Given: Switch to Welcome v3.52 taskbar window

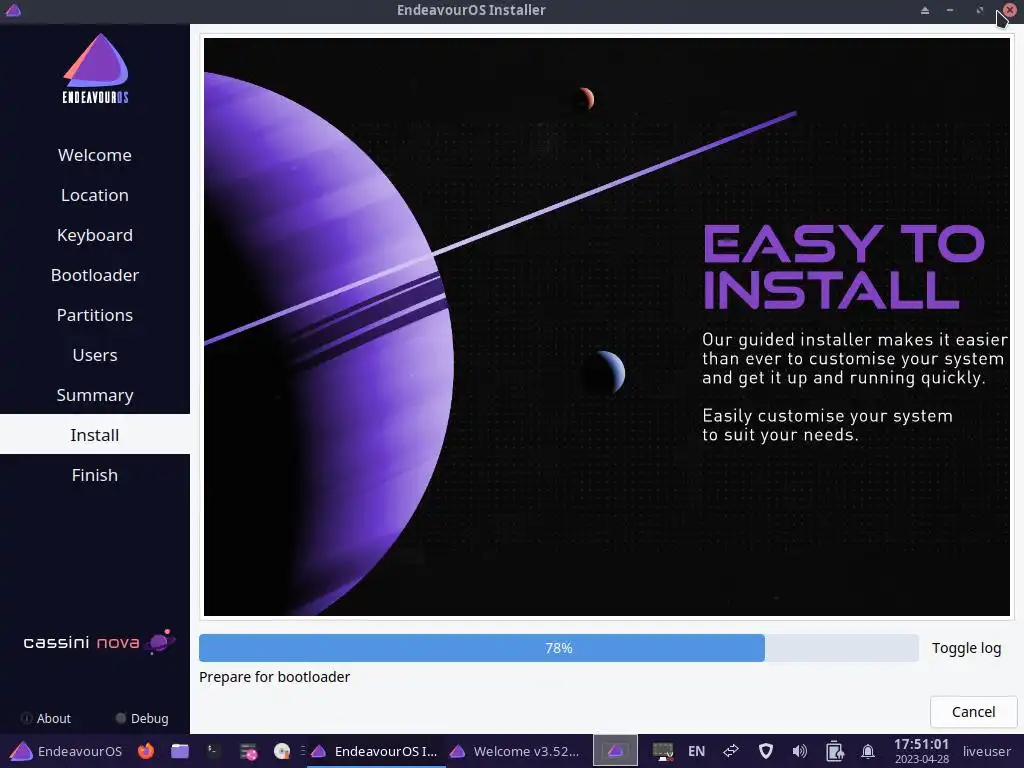Looking at the screenshot, I should coord(516,751).
